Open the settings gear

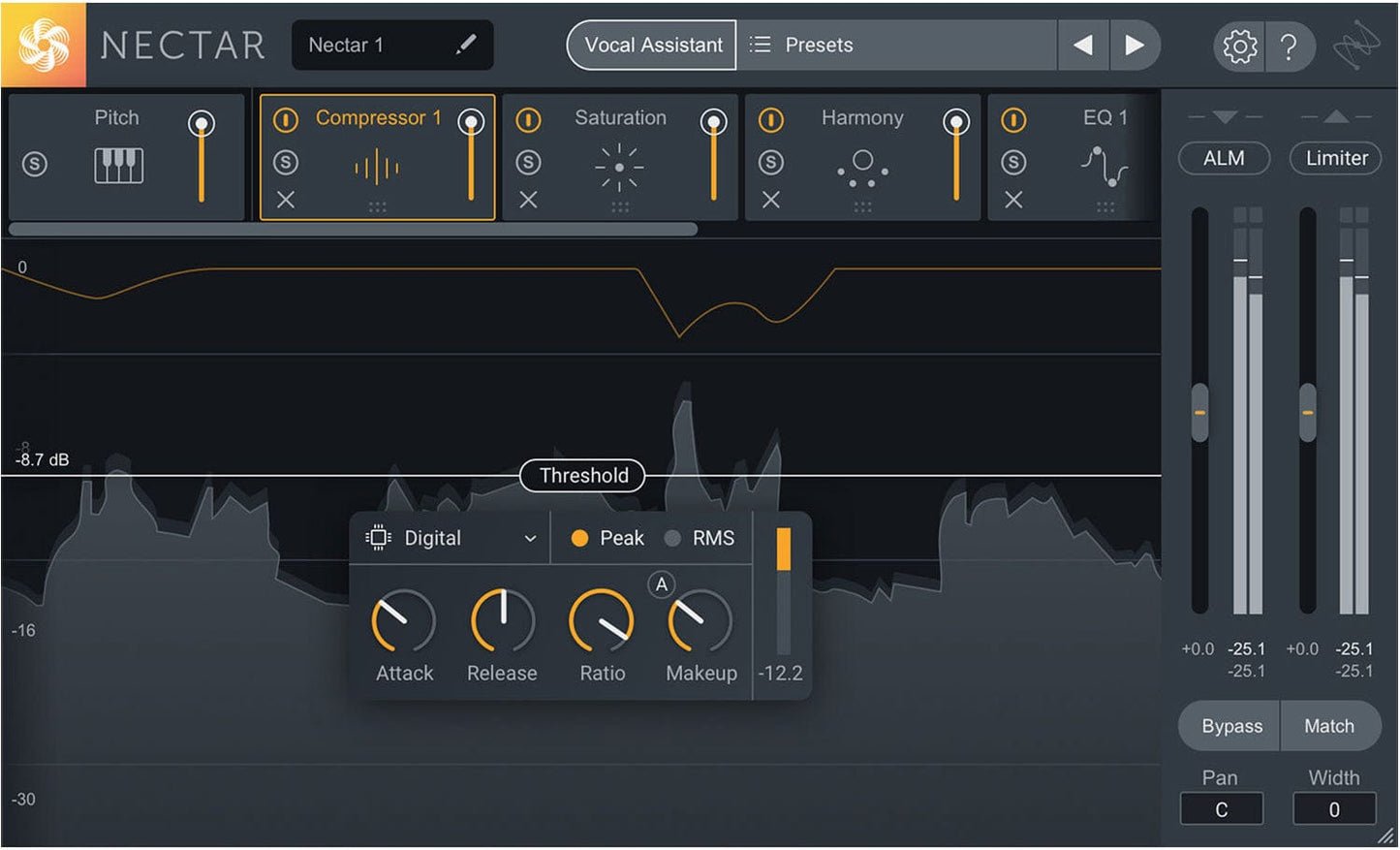point(1239,46)
